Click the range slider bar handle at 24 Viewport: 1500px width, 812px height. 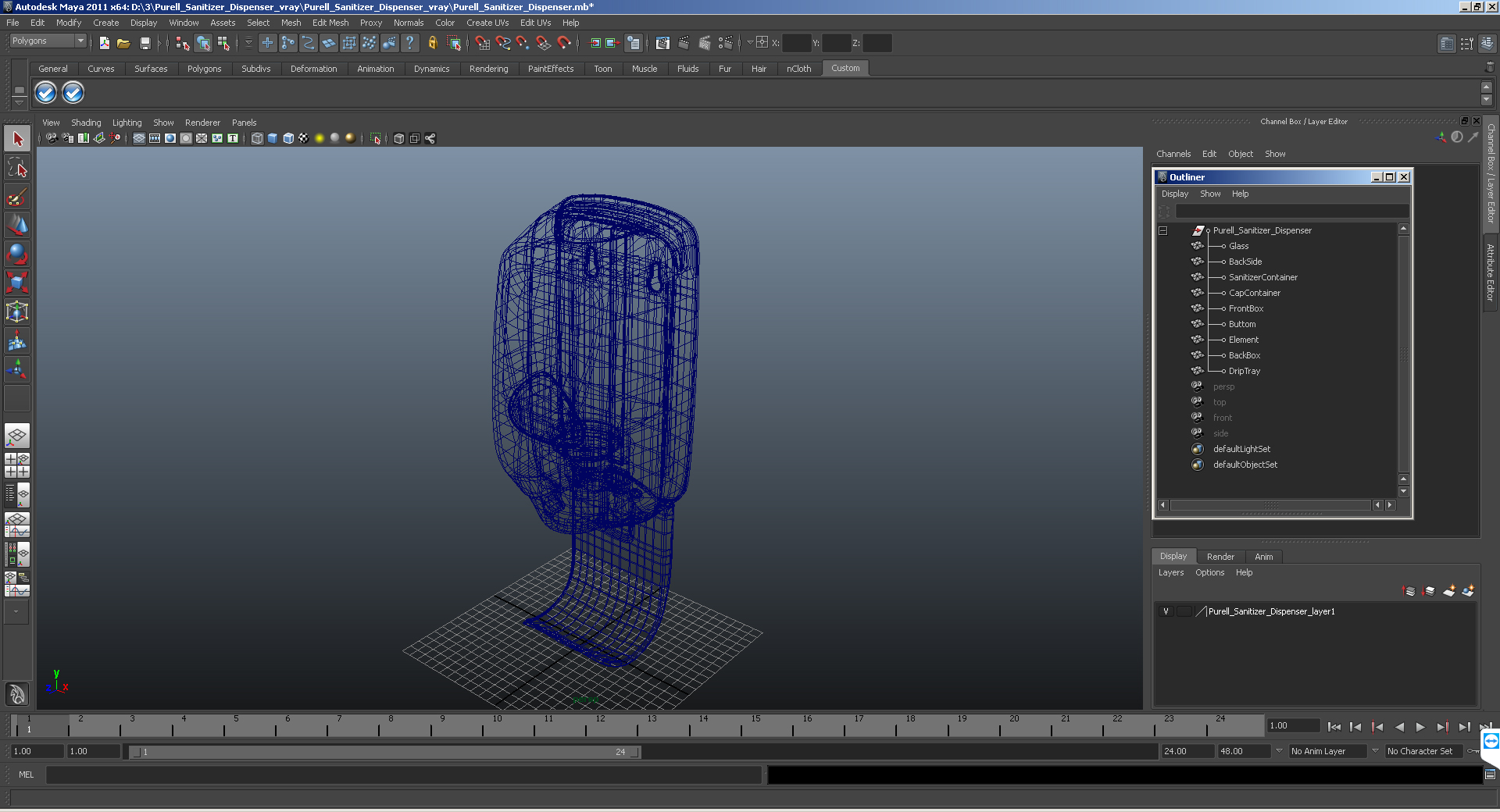pos(635,752)
